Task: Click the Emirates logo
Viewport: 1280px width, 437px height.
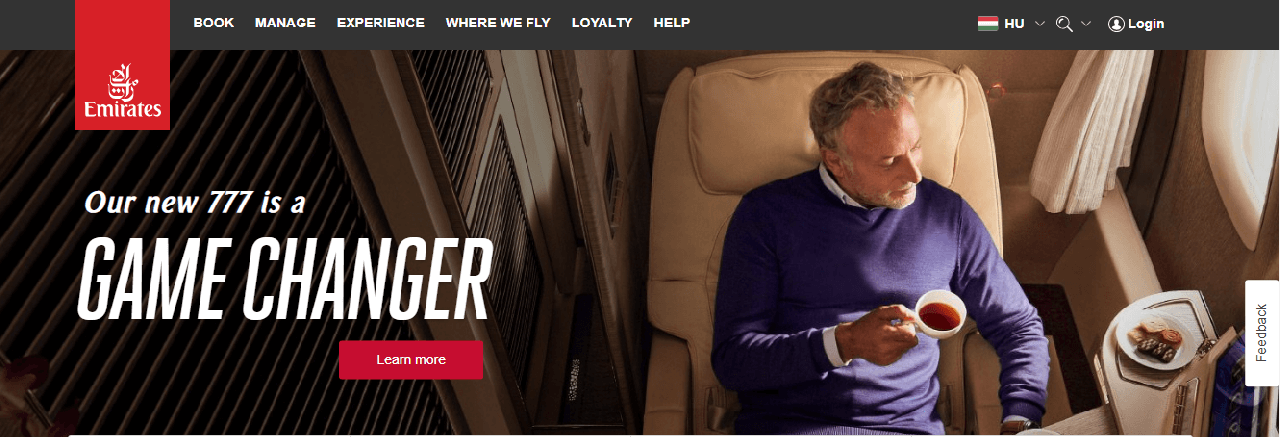Action: coord(122,65)
